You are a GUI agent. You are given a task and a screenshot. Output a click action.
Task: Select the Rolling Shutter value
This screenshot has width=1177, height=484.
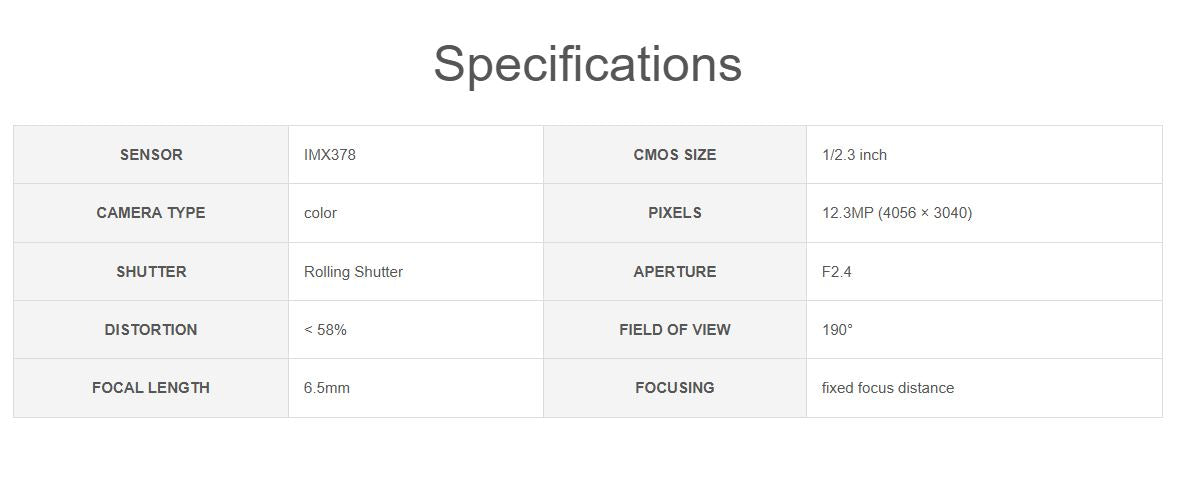[x=353, y=272]
